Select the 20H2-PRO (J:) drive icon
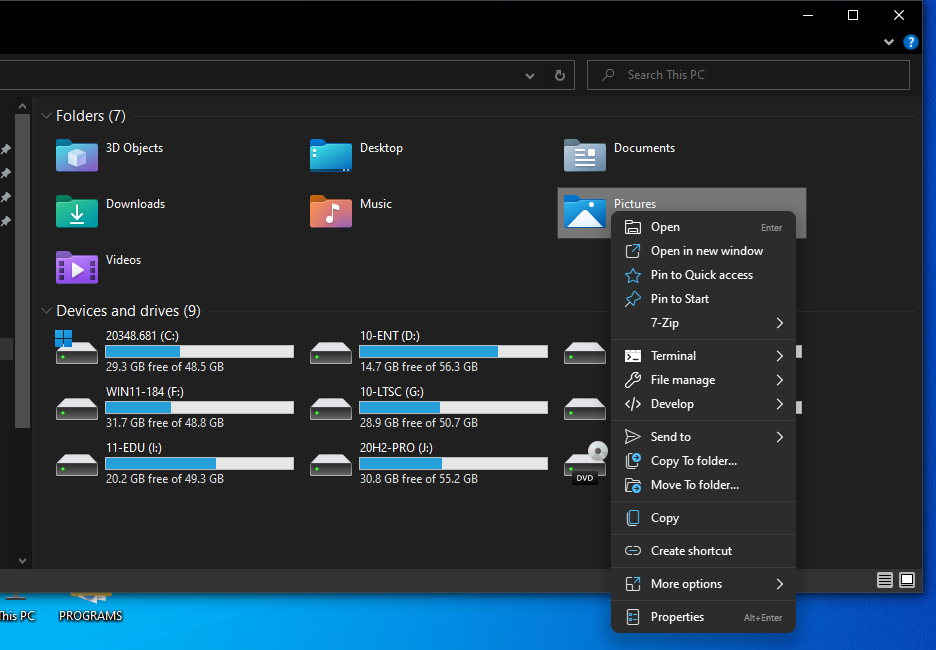Viewport: 936px width, 650px height. [331, 464]
